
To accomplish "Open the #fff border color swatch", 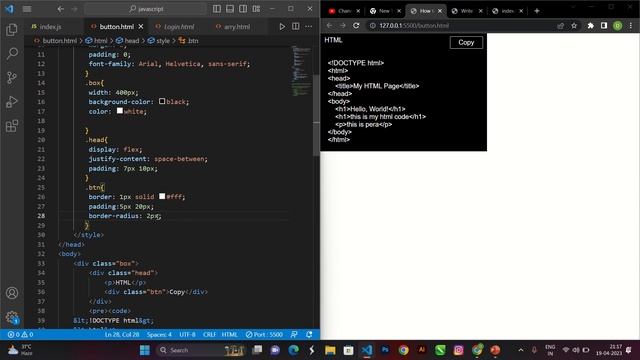I will click(x=162, y=196).
